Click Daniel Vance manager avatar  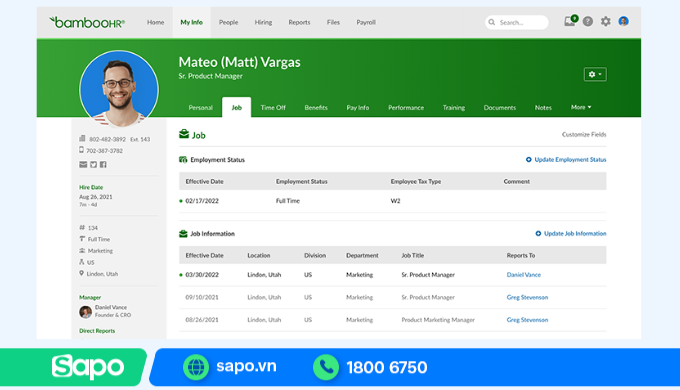[85, 311]
